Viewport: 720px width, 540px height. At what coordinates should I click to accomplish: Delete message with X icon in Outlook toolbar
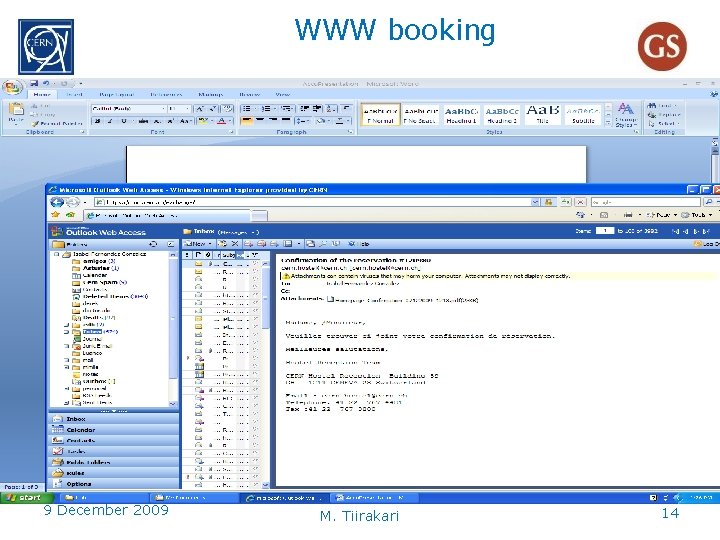click(235, 244)
